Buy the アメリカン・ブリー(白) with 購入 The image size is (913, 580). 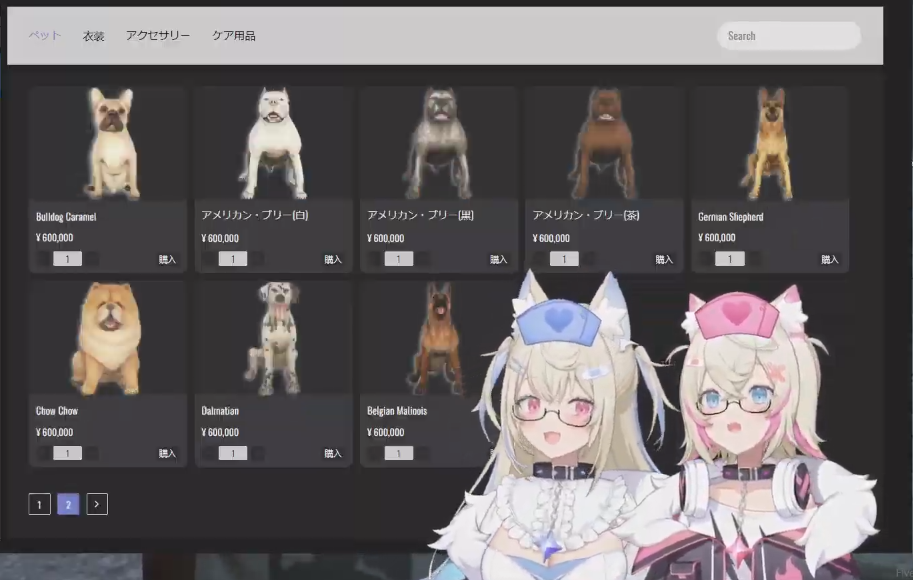[333, 259]
